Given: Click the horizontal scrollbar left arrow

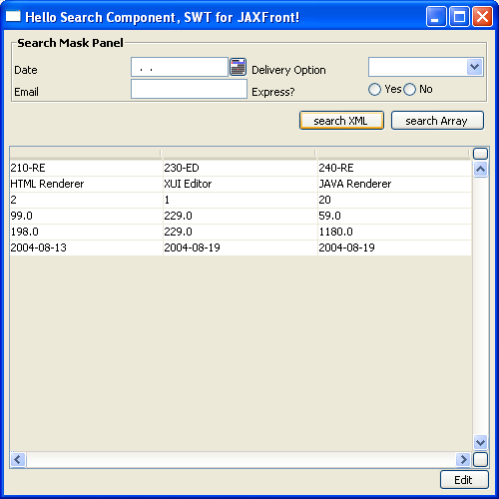Looking at the screenshot, I should (18, 460).
